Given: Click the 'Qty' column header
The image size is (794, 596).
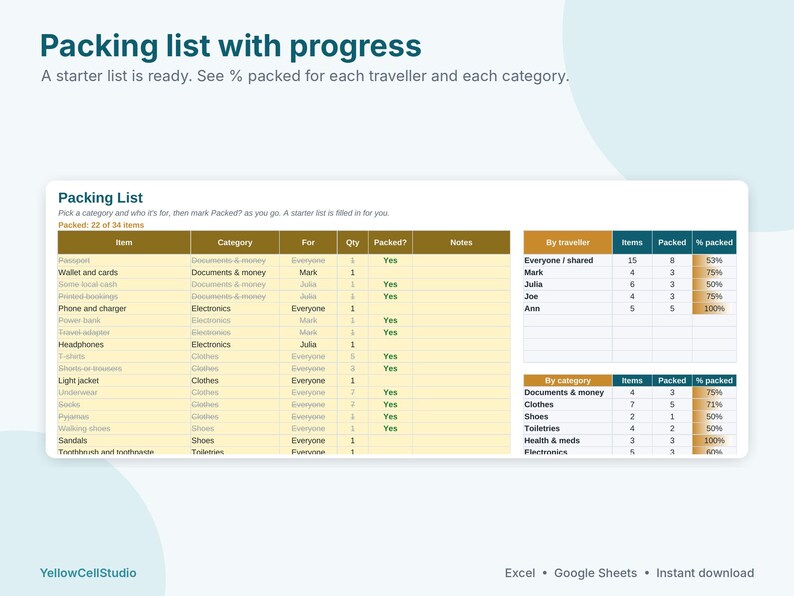Looking at the screenshot, I should tap(352, 243).
